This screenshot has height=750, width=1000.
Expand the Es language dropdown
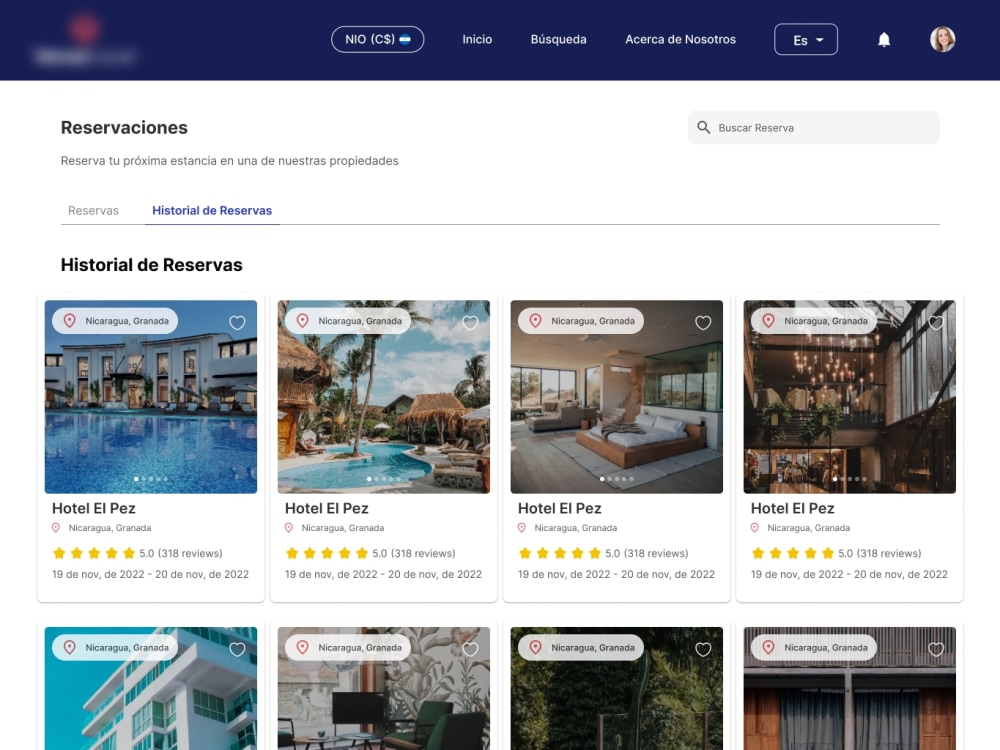coord(805,40)
